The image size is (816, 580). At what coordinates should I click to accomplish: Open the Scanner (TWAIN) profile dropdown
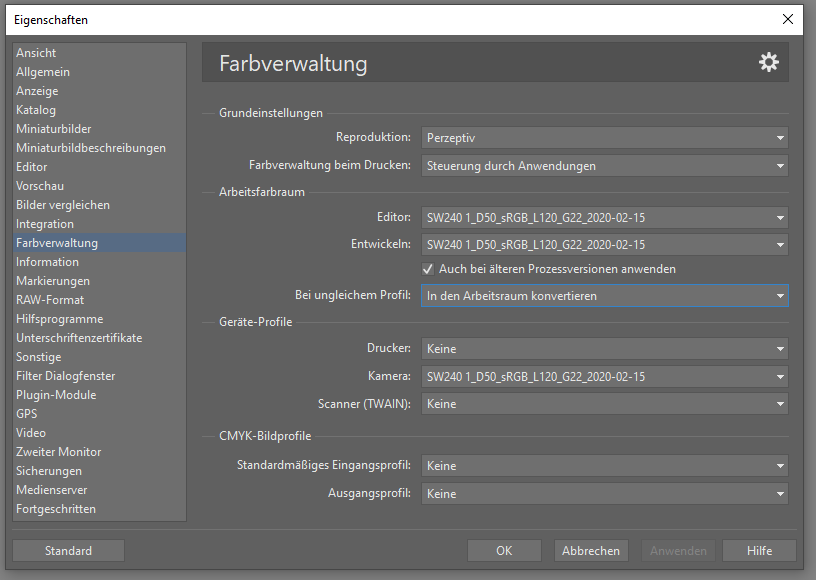coord(604,404)
